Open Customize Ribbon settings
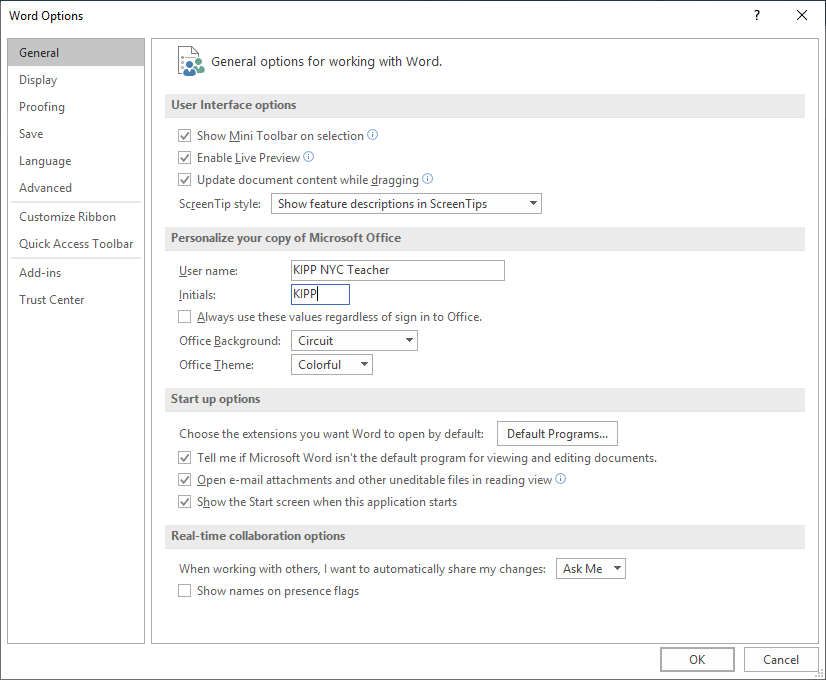Image resolution: width=826 pixels, height=680 pixels. [76, 216]
